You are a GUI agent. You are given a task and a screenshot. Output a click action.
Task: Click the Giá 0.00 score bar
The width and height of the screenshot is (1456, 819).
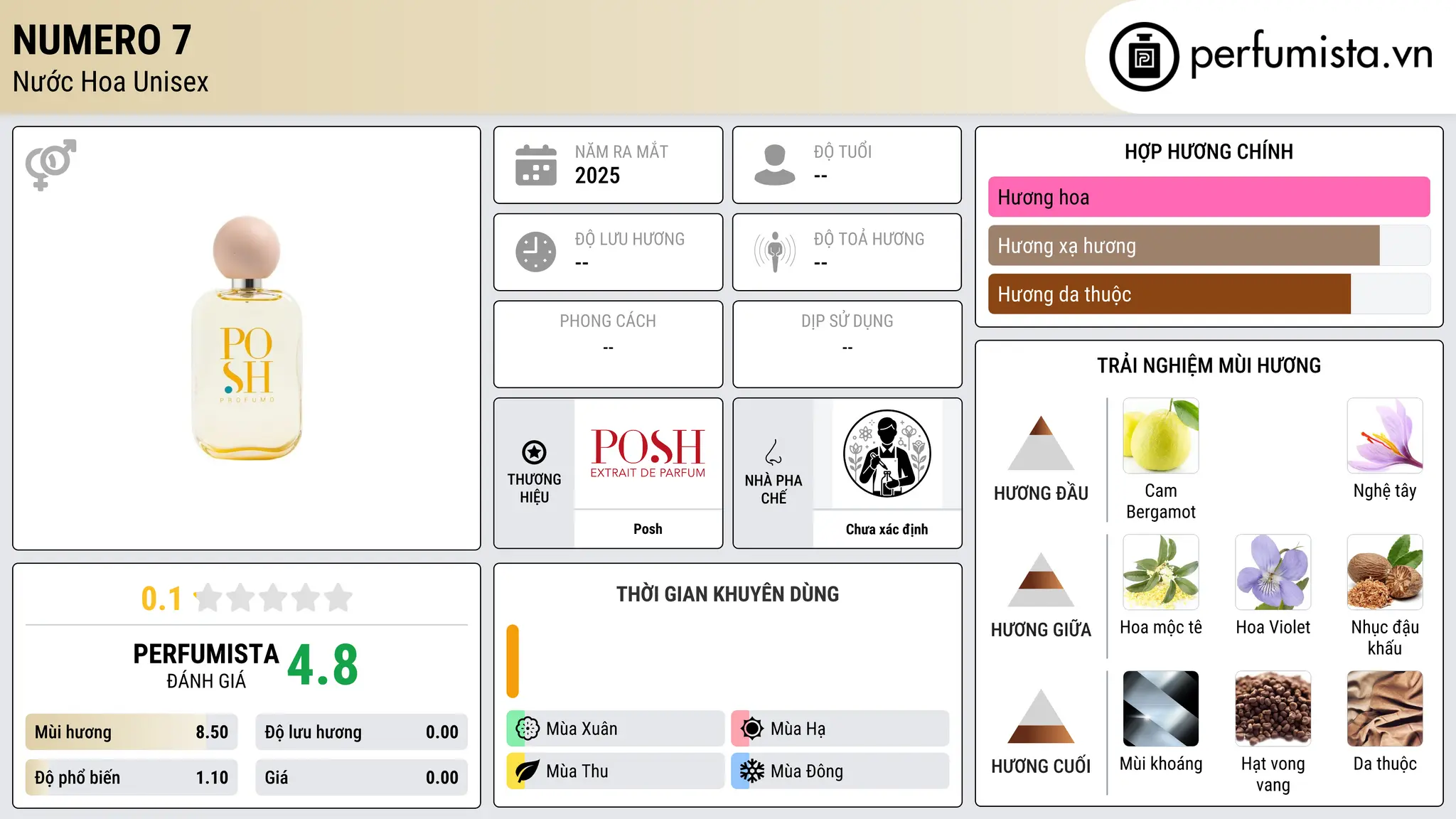(x=361, y=778)
